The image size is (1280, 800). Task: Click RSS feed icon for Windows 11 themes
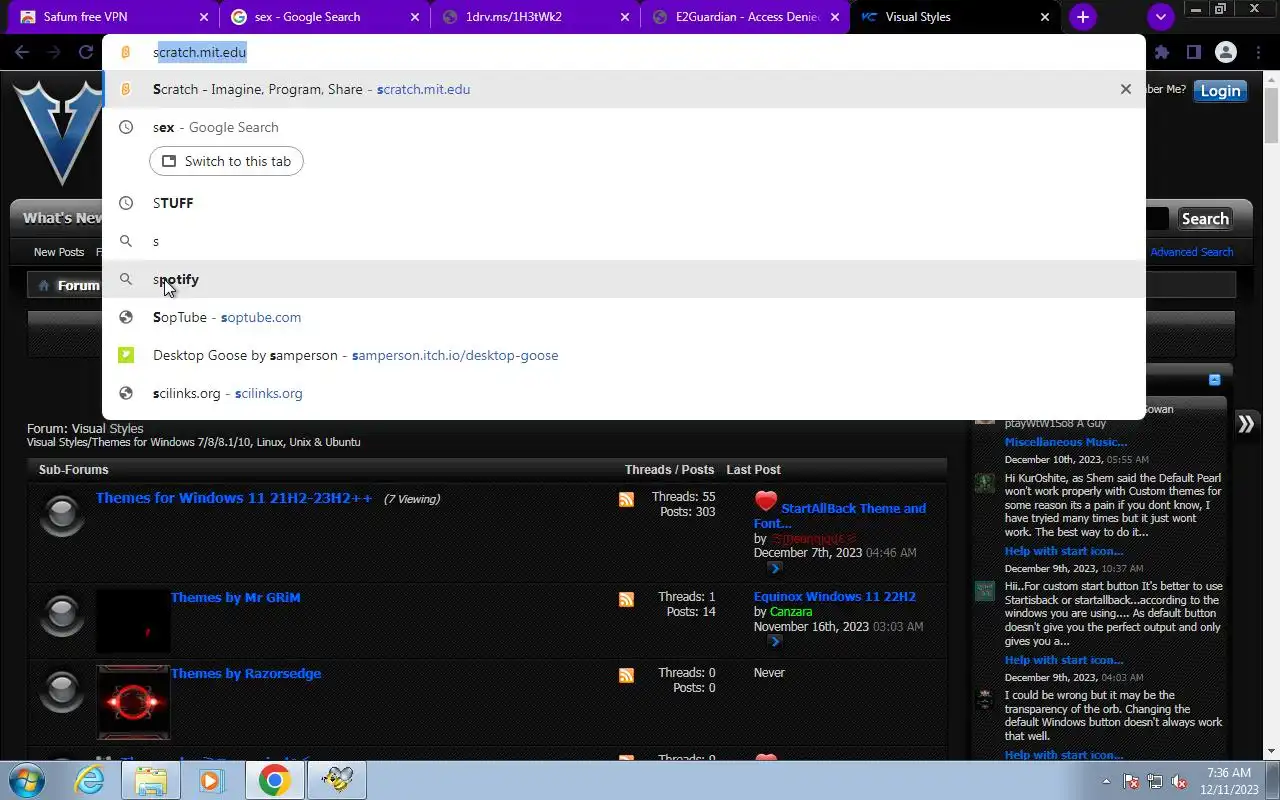tap(626, 499)
